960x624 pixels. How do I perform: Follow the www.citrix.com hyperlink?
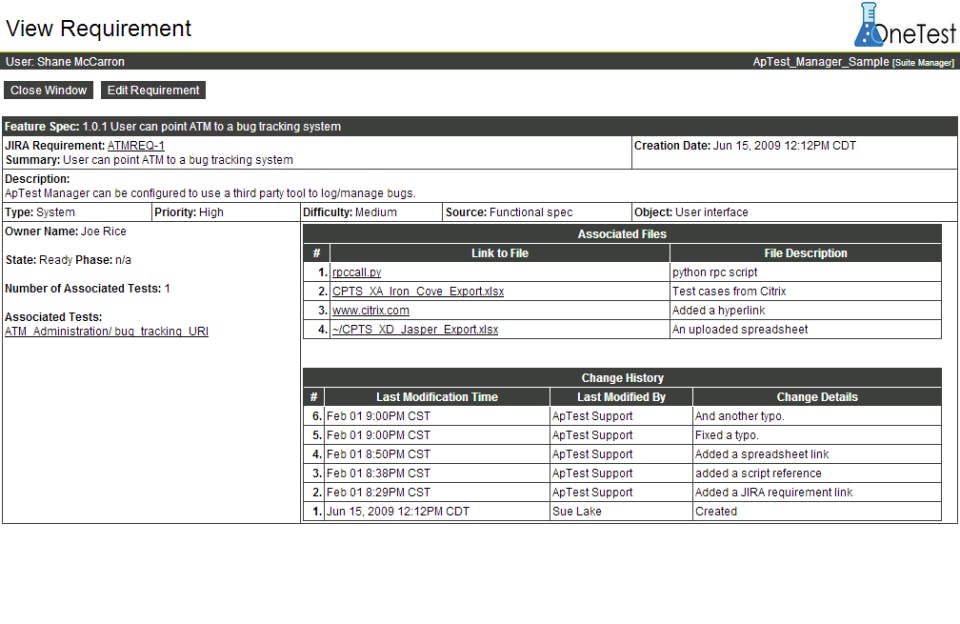click(370, 310)
